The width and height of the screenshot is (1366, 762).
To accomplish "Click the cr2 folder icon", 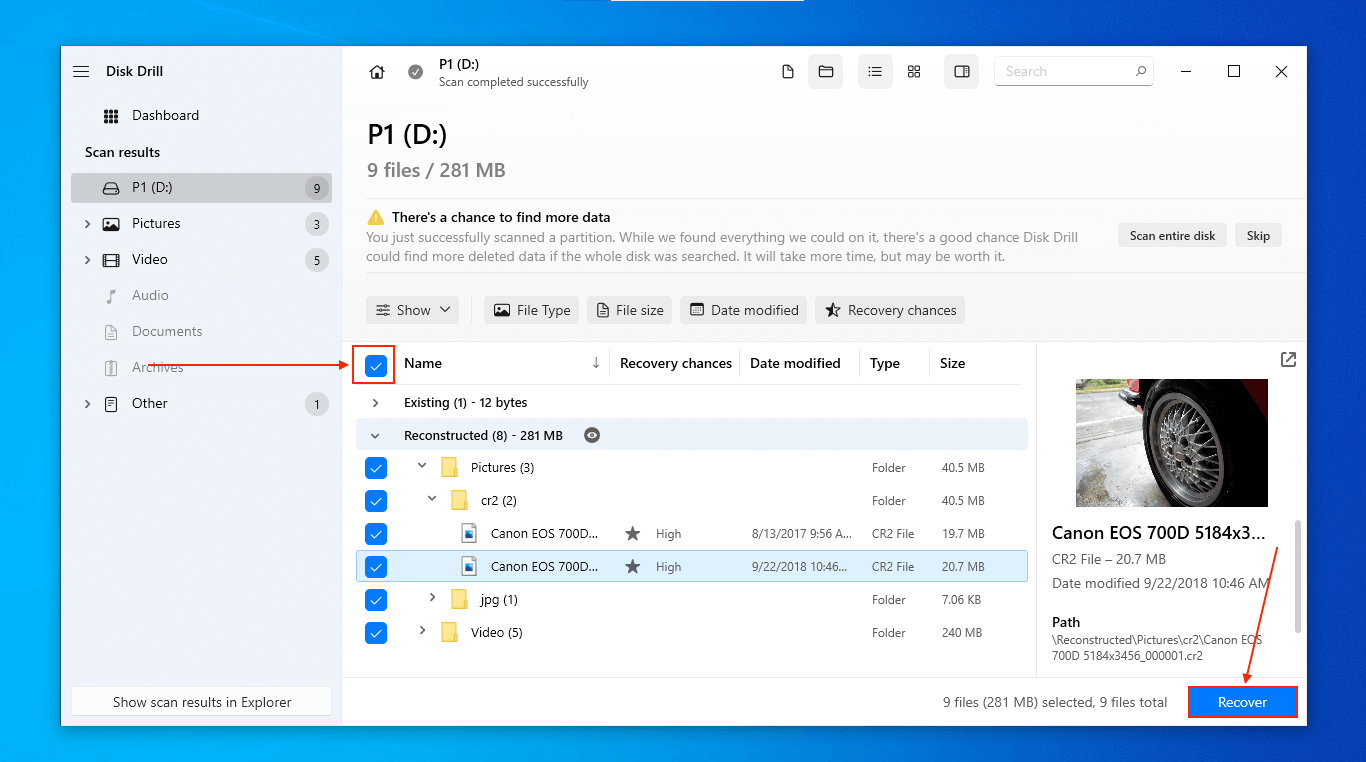I will coord(459,500).
